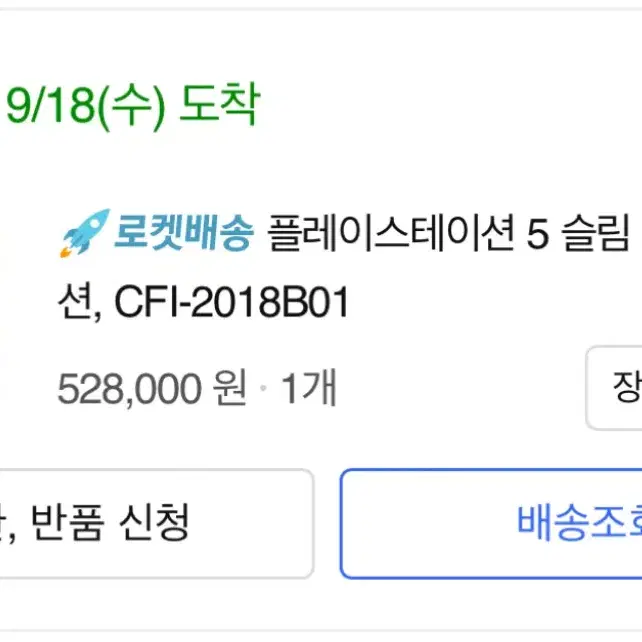Click the 1개 quantity label
The height and width of the screenshot is (642, 642).
[x=309, y=387]
